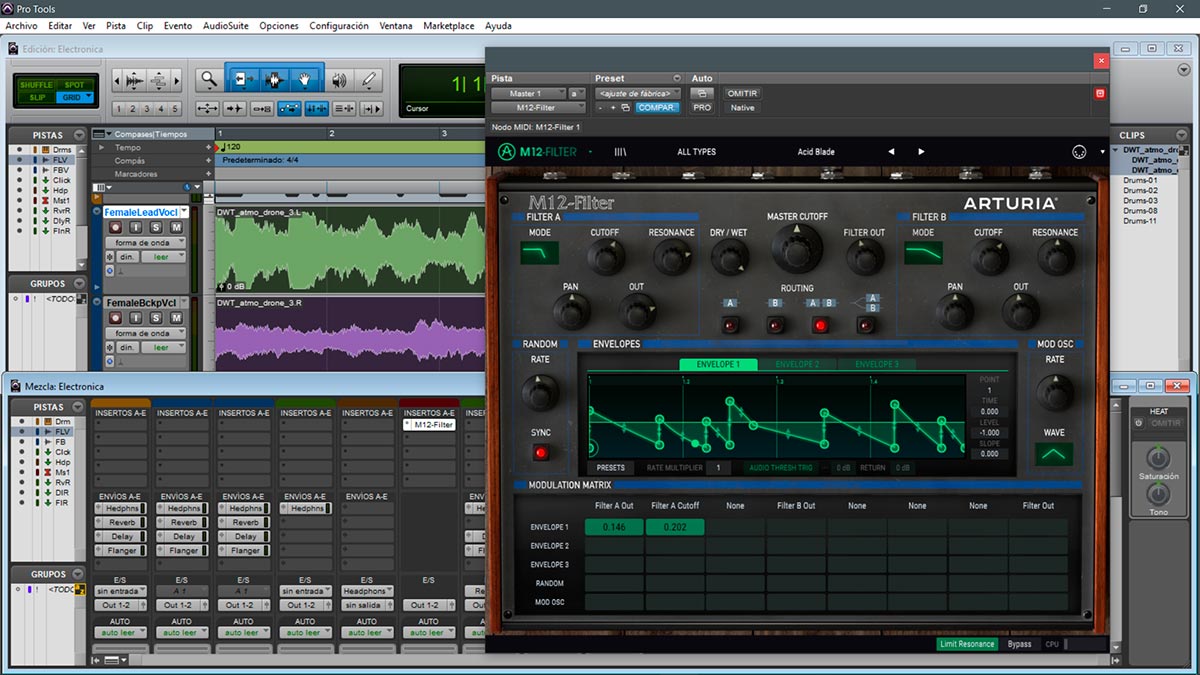
Task: Click the M12-Filter insert on the mixer
Action: coord(429,425)
